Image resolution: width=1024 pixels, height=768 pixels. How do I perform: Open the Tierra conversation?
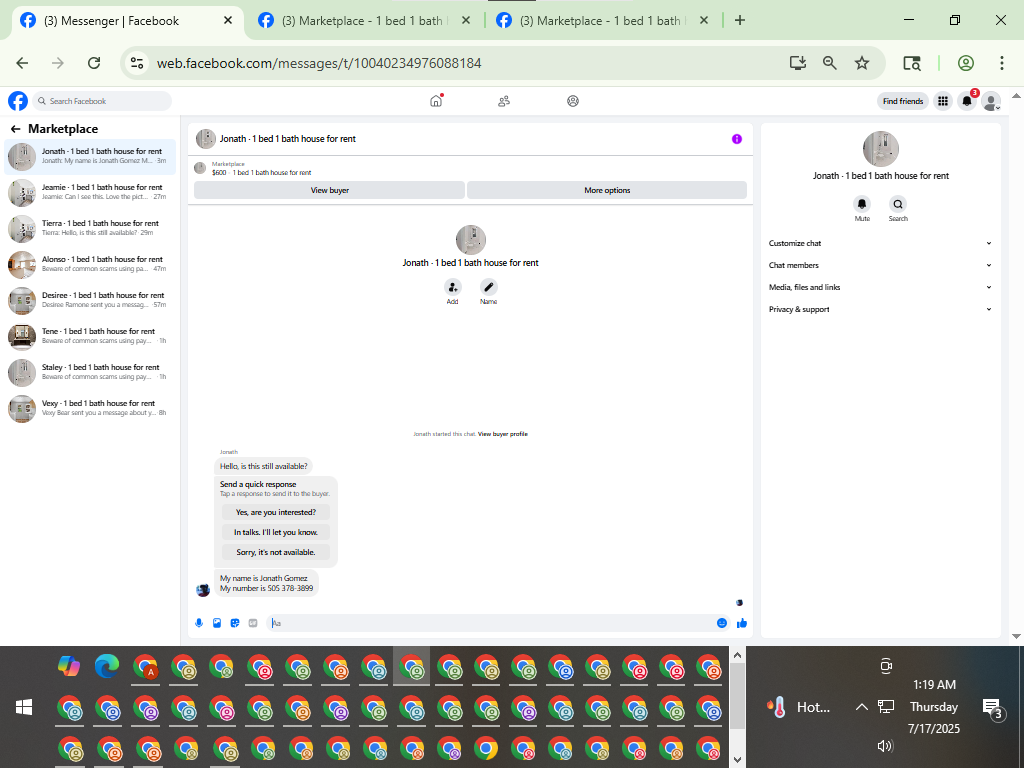(90, 229)
